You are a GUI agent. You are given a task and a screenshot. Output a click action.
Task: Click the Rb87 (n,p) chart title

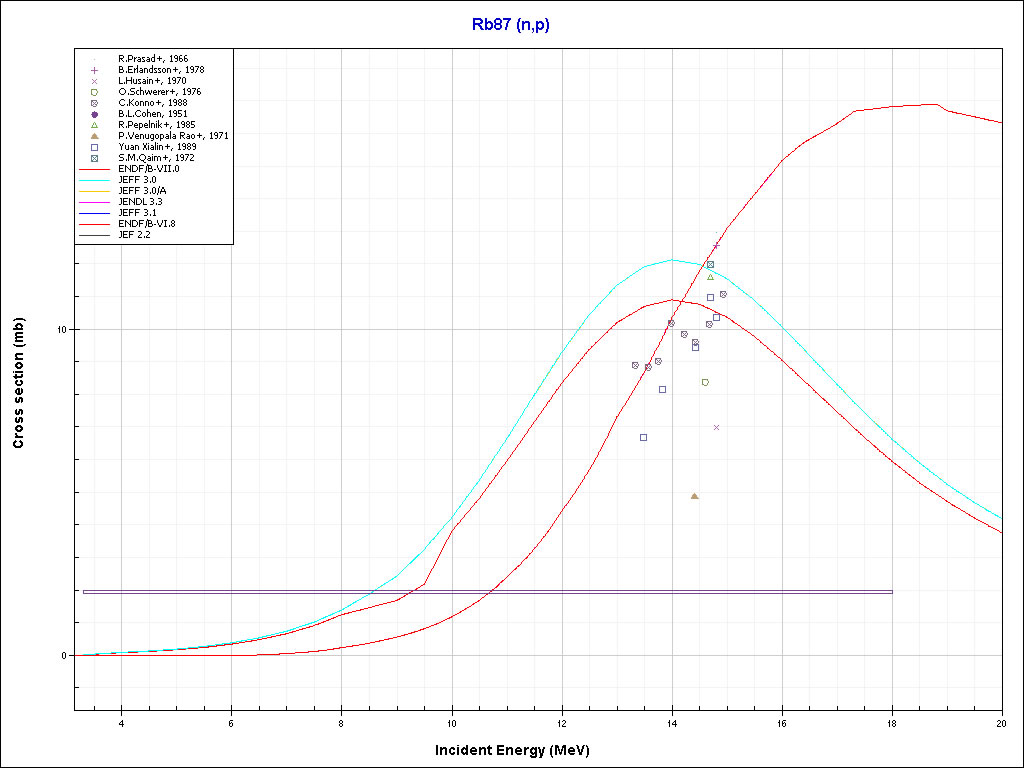point(511,25)
